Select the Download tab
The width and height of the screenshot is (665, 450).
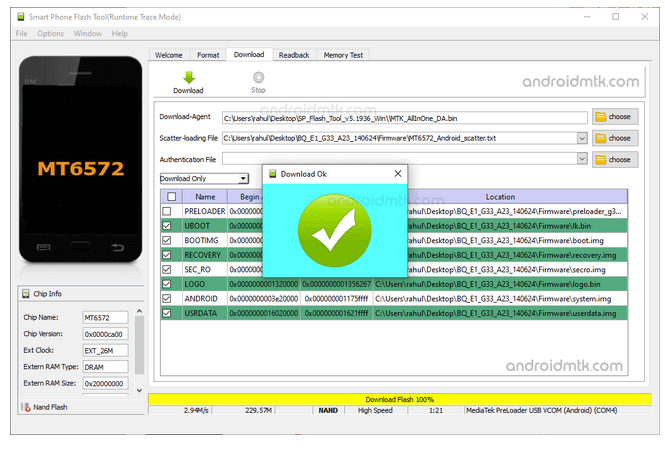tap(249, 54)
